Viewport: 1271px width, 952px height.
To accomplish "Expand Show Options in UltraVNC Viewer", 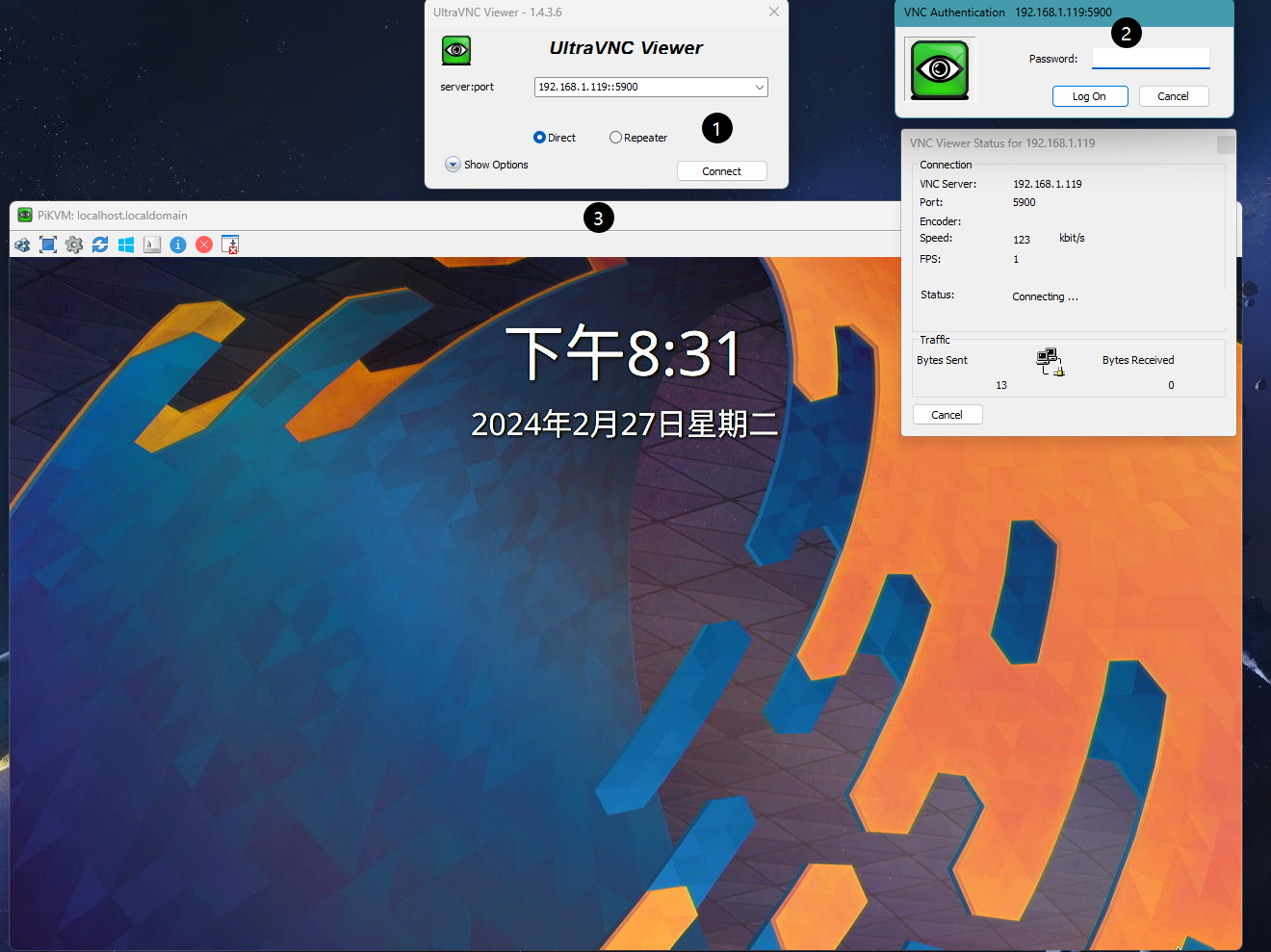I will pyautogui.click(x=453, y=165).
